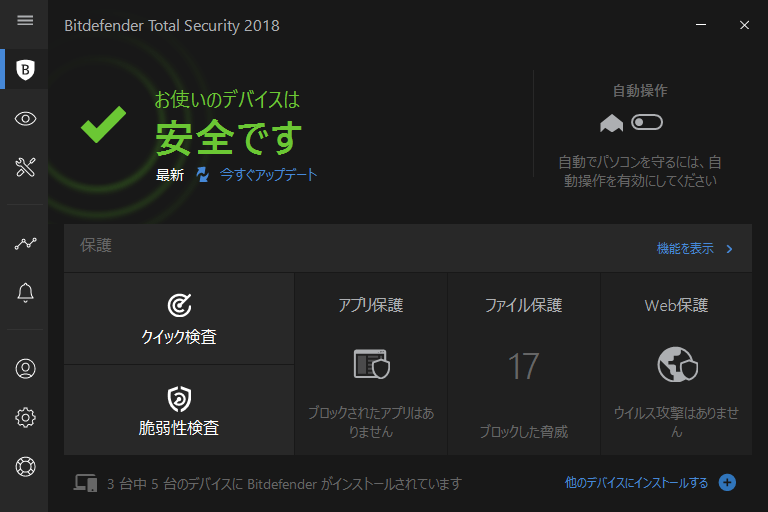The width and height of the screenshot is (768, 512).
Task: Click the 今すぐアップデート link
Action: coord(268,175)
